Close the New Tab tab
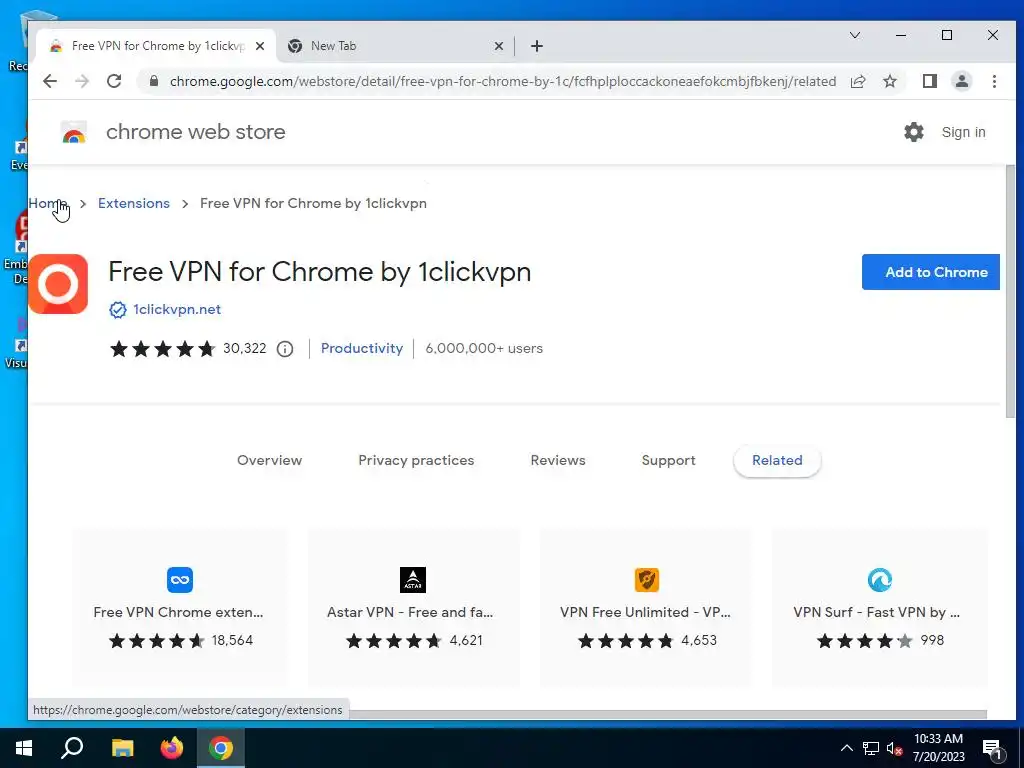1024x768 pixels. point(498,46)
